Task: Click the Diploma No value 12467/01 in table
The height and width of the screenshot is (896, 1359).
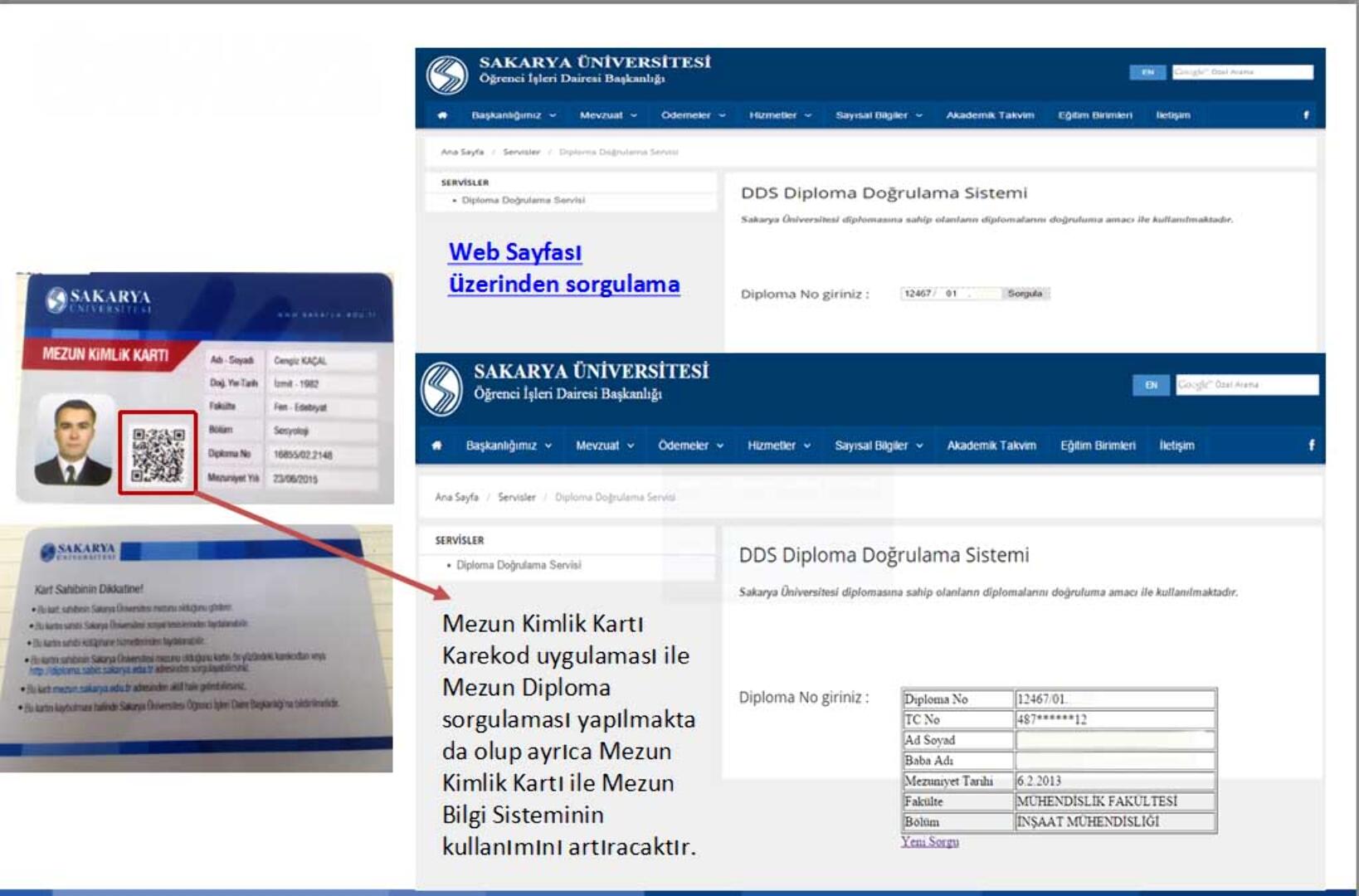Action: coord(1115,699)
